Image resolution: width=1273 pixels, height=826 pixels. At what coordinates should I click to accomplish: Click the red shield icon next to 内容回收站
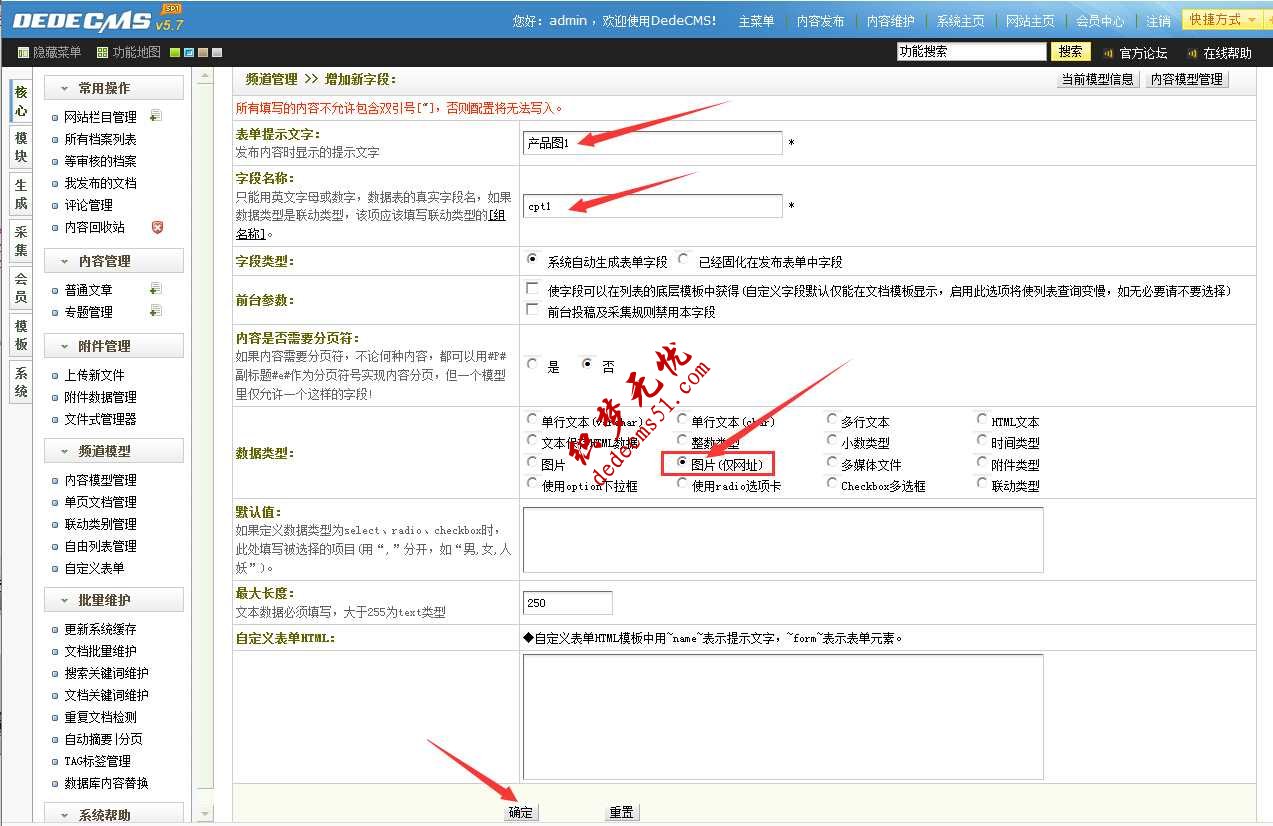(157, 227)
